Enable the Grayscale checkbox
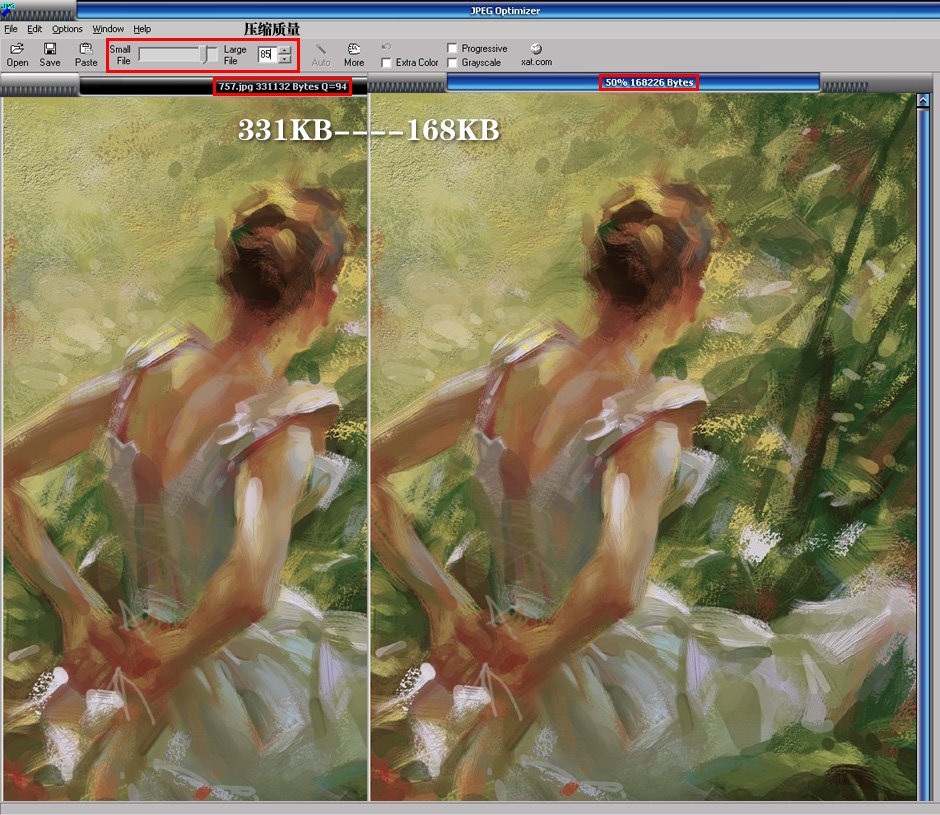 click(452, 62)
